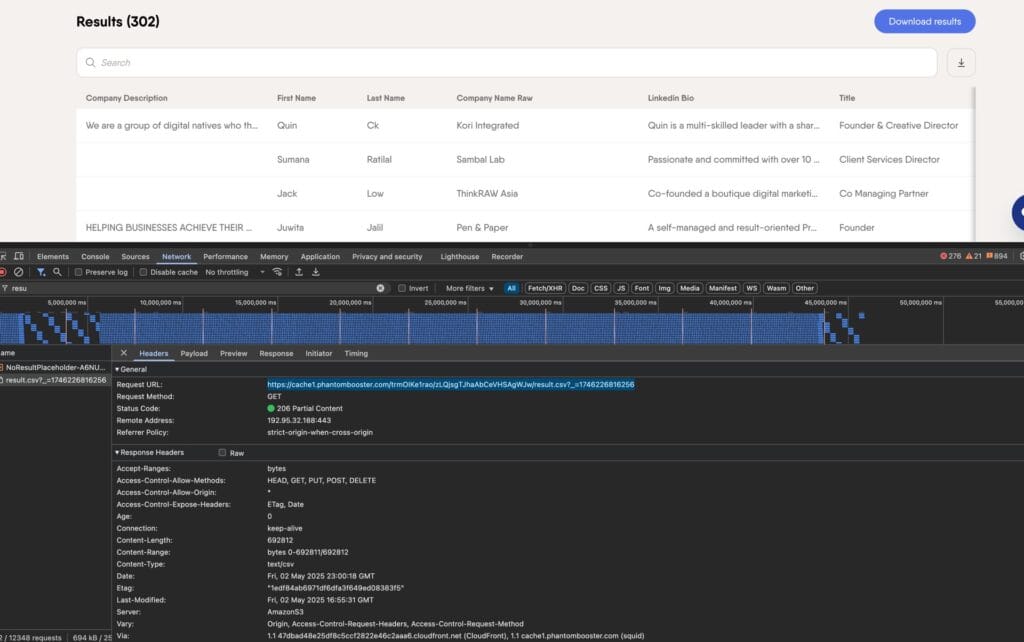This screenshot has height=642, width=1024.
Task: Click the Download results button
Action: [x=923, y=21]
